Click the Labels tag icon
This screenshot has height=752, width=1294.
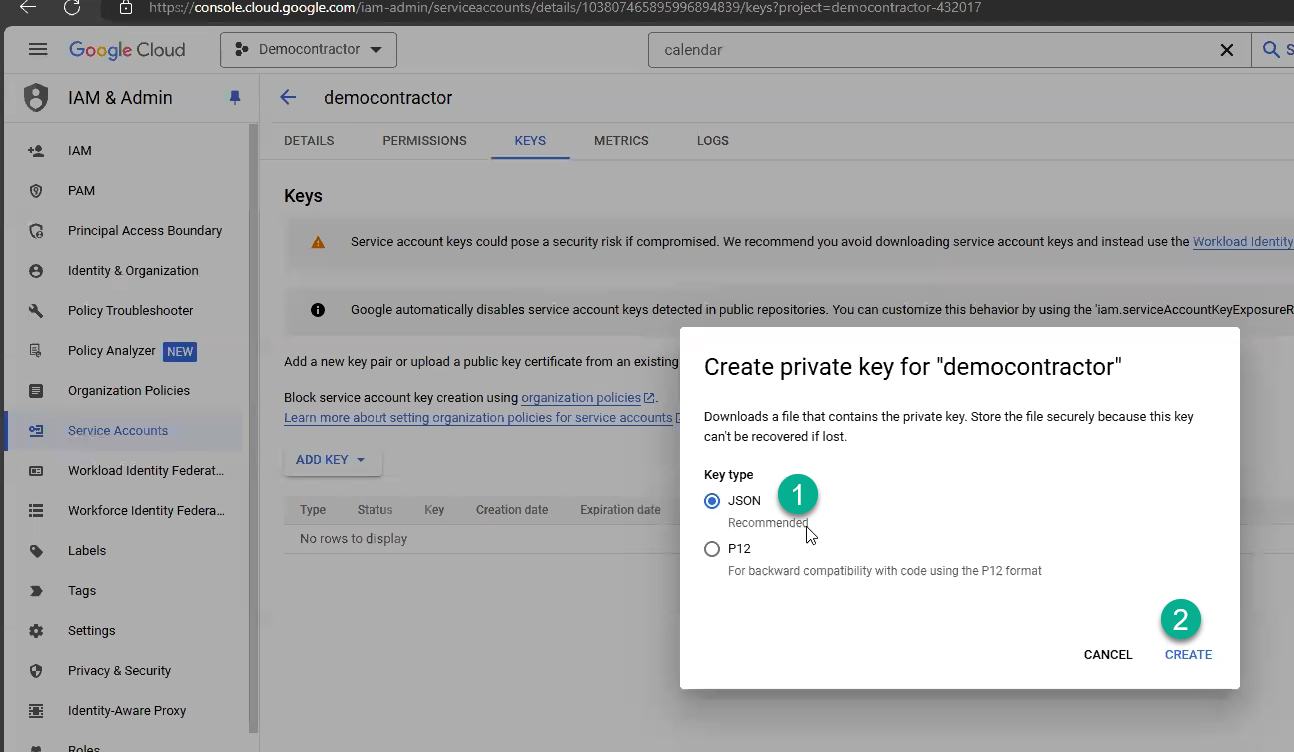pos(36,551)
